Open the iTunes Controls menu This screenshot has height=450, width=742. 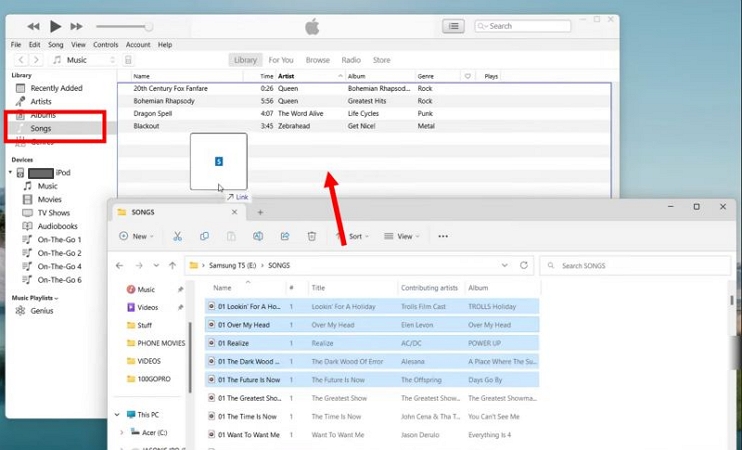click(106, 44)
